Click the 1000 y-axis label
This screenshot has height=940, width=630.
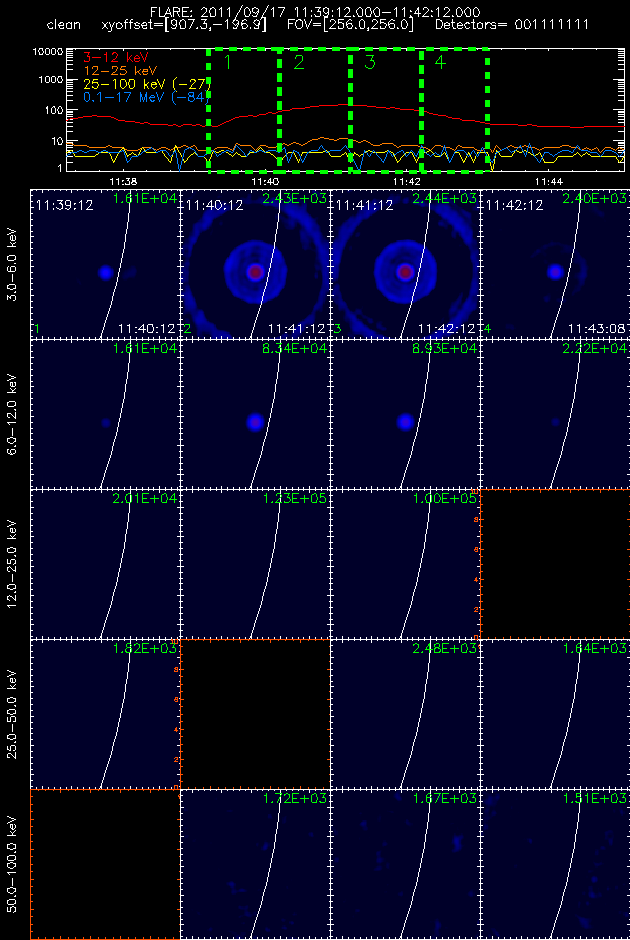(x=52, y=80)
